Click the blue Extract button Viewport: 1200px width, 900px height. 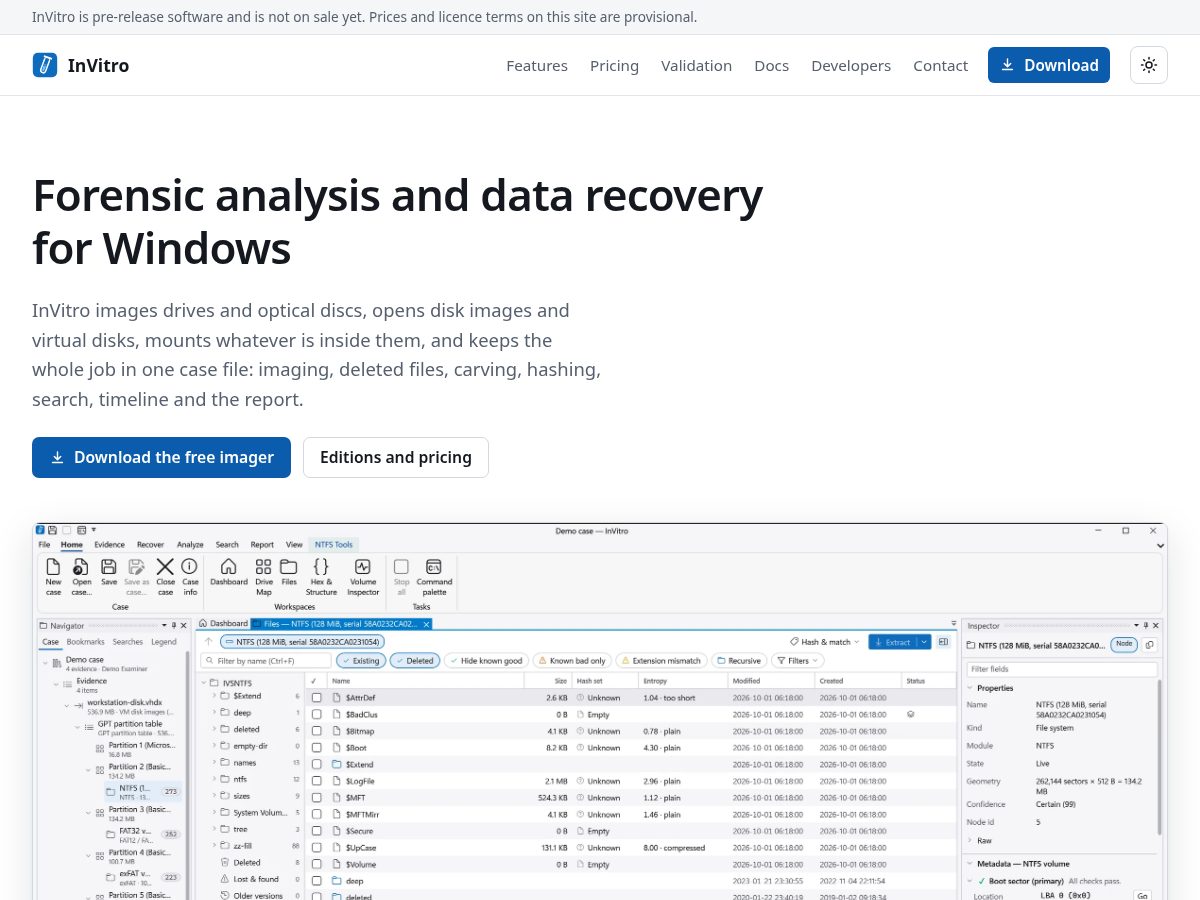(x=893, y=642)
